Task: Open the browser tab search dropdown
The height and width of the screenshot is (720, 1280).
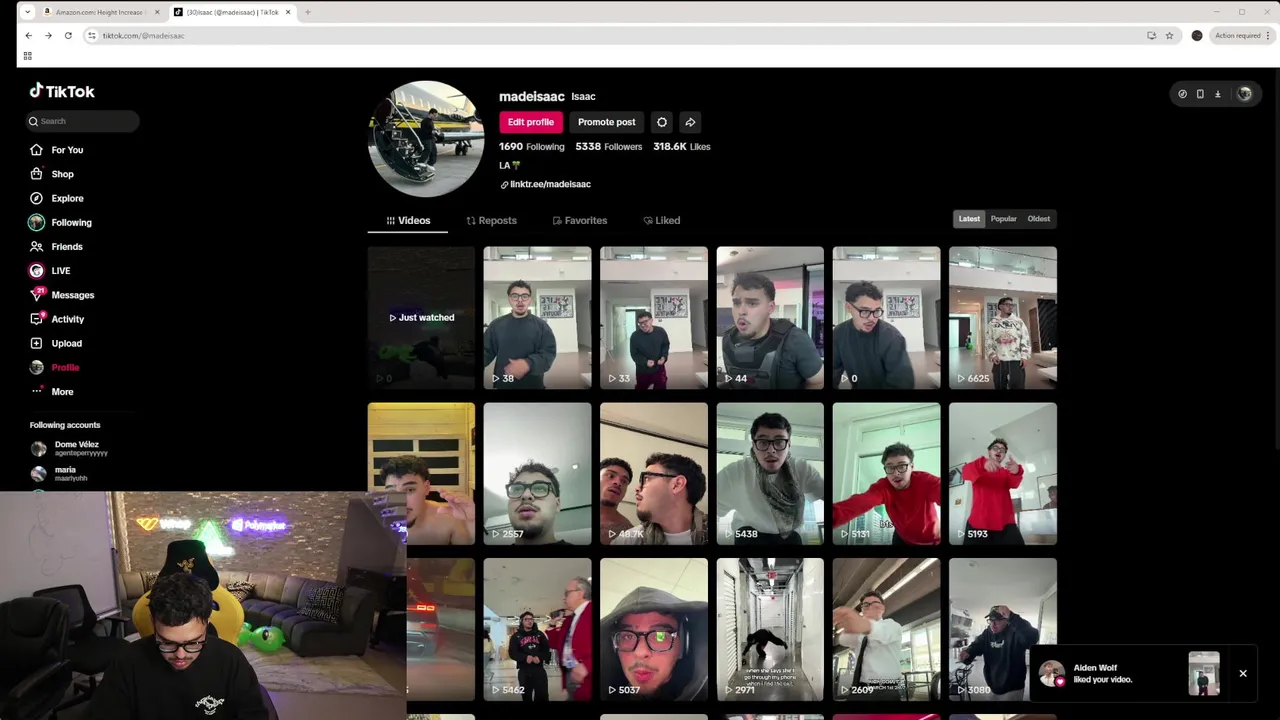Action: click(27, 12)
